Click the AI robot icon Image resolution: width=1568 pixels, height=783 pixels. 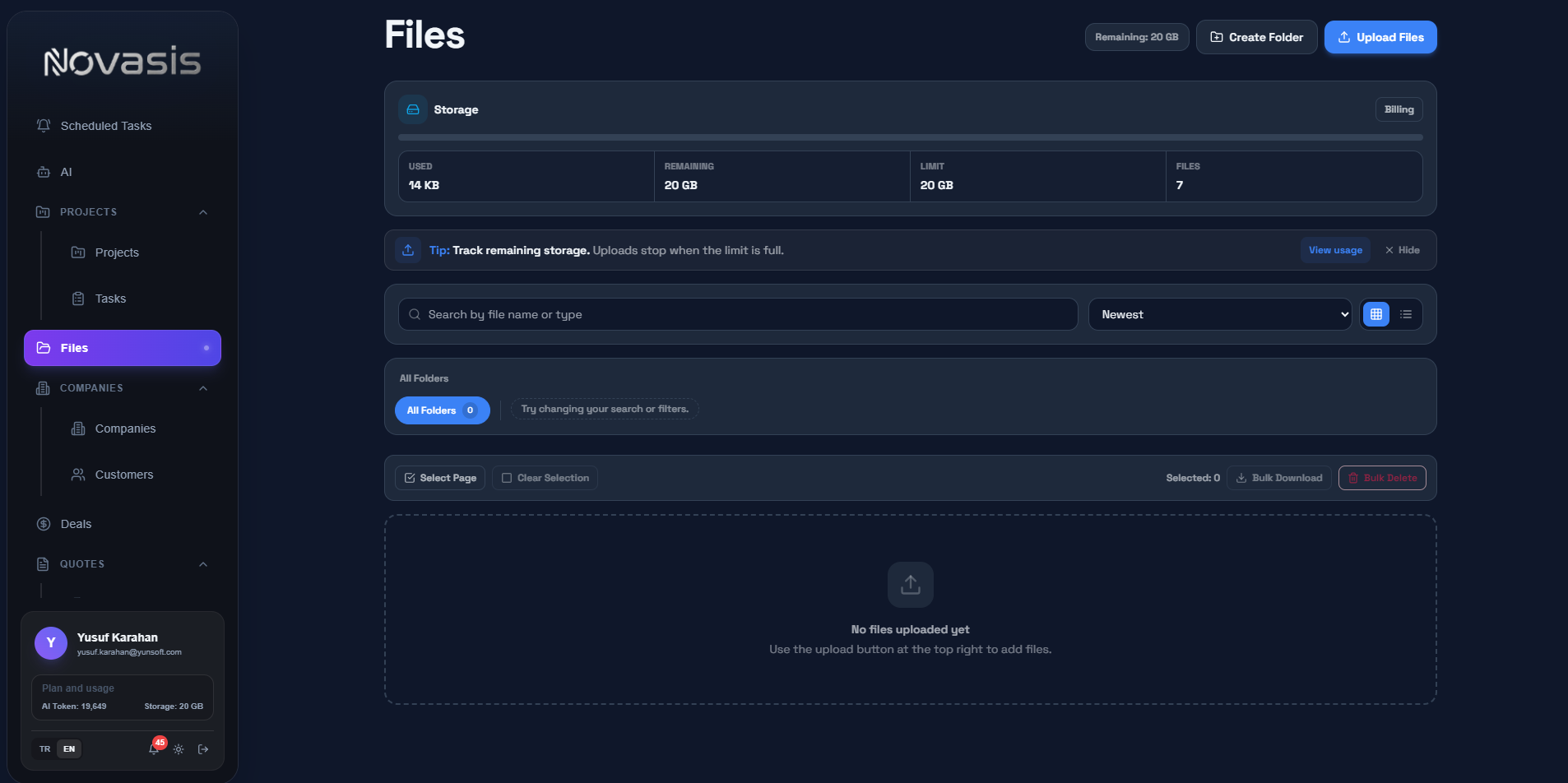coord(44,172)
